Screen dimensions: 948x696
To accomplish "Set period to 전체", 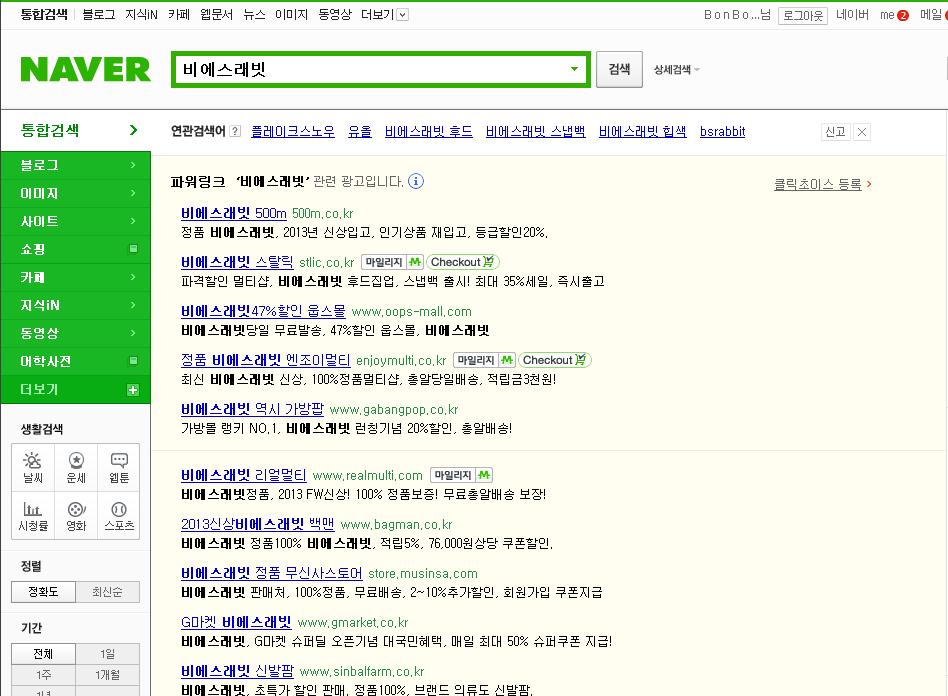I will coord(44,654).
